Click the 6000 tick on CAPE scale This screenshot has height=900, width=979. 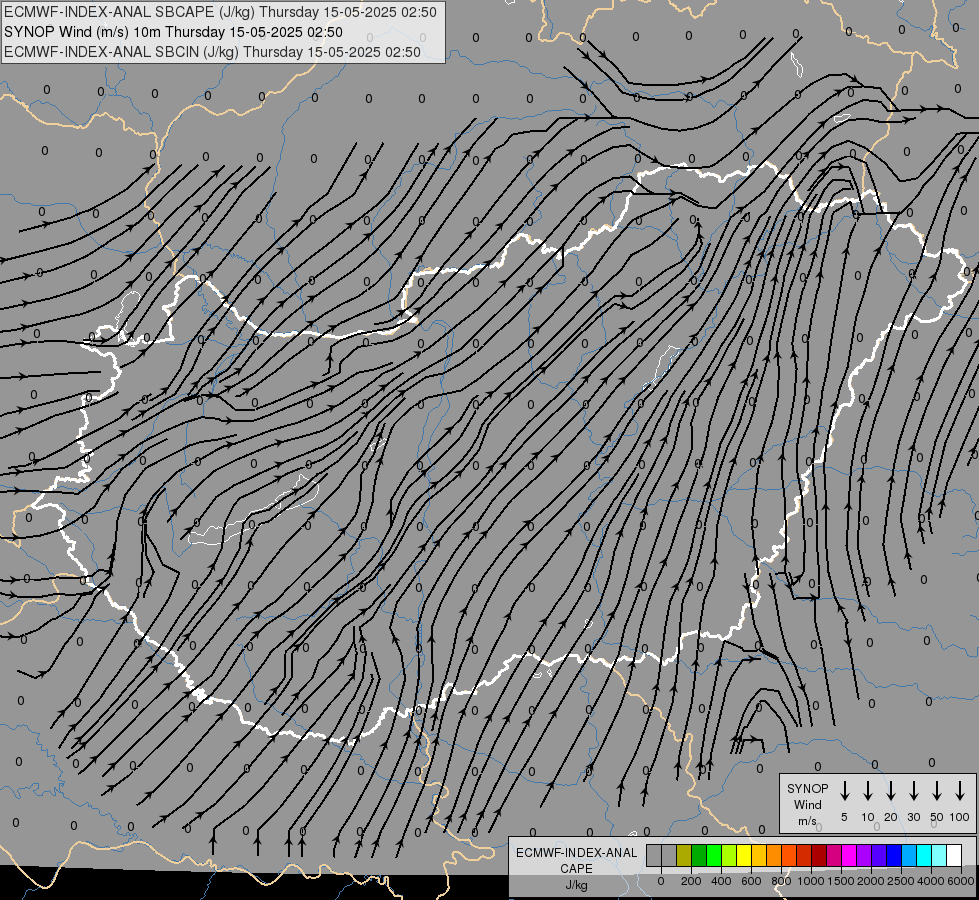point(961,881)
